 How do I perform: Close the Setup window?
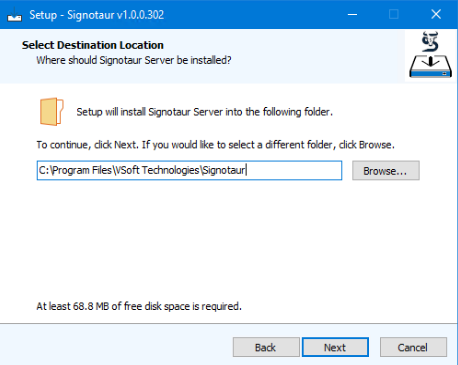[x=436, y=14]
